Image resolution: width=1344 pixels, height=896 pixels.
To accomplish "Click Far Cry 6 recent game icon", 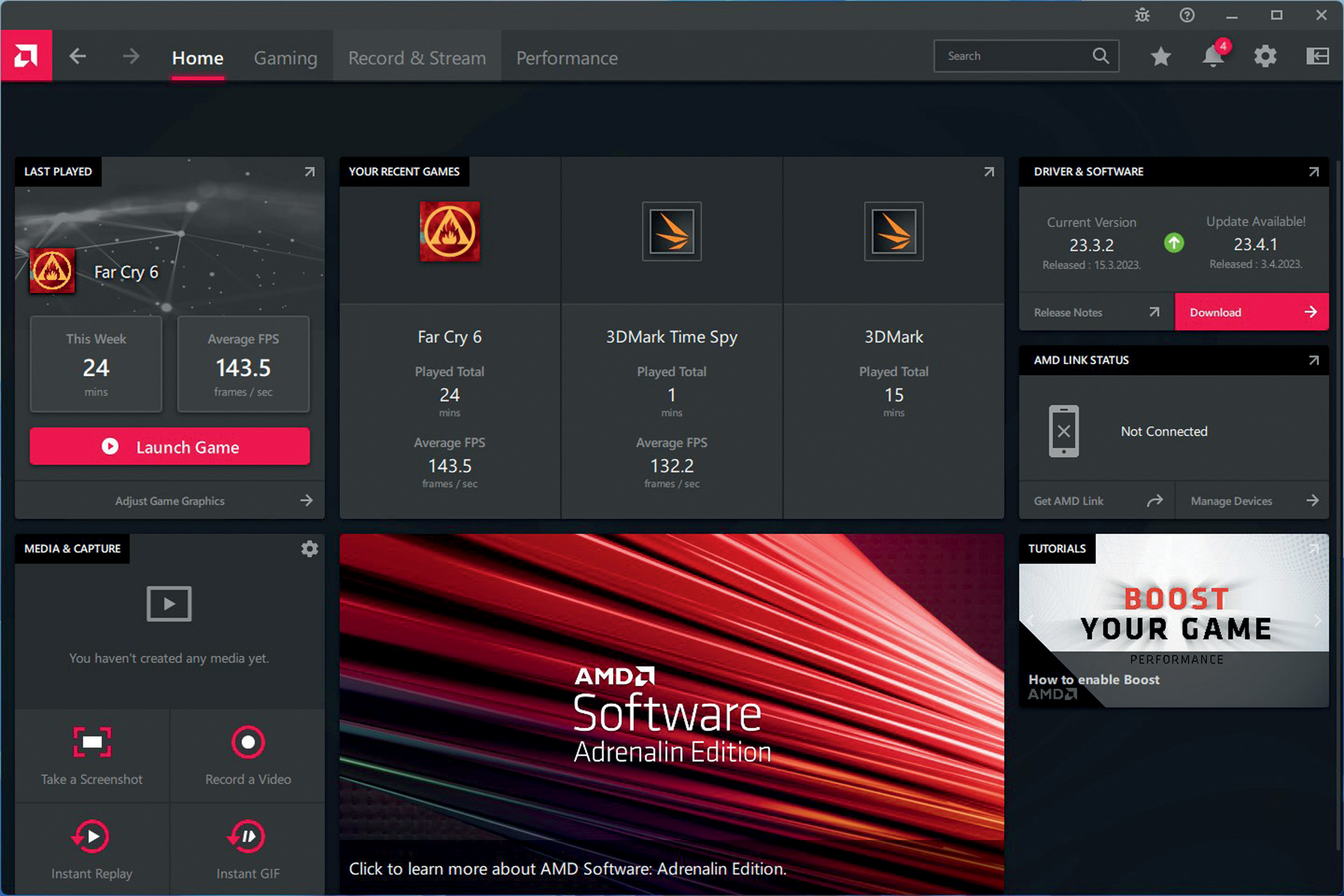I will tap(450, 231).
